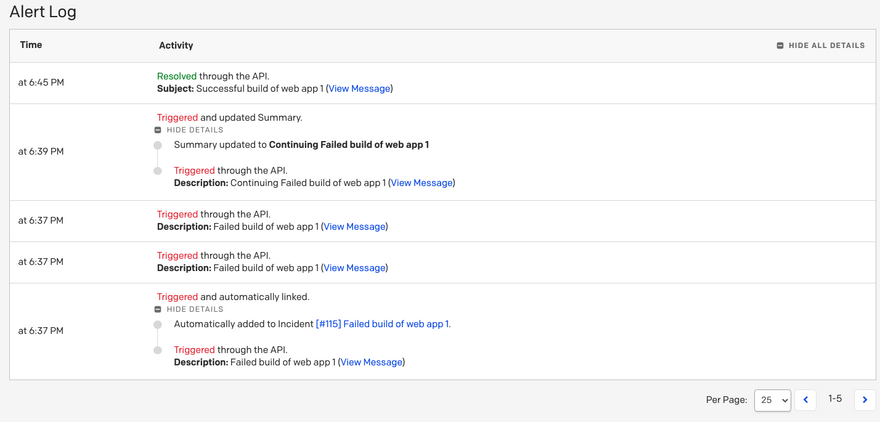
Task: View Message for the Successful build entry
Action: 360,89
